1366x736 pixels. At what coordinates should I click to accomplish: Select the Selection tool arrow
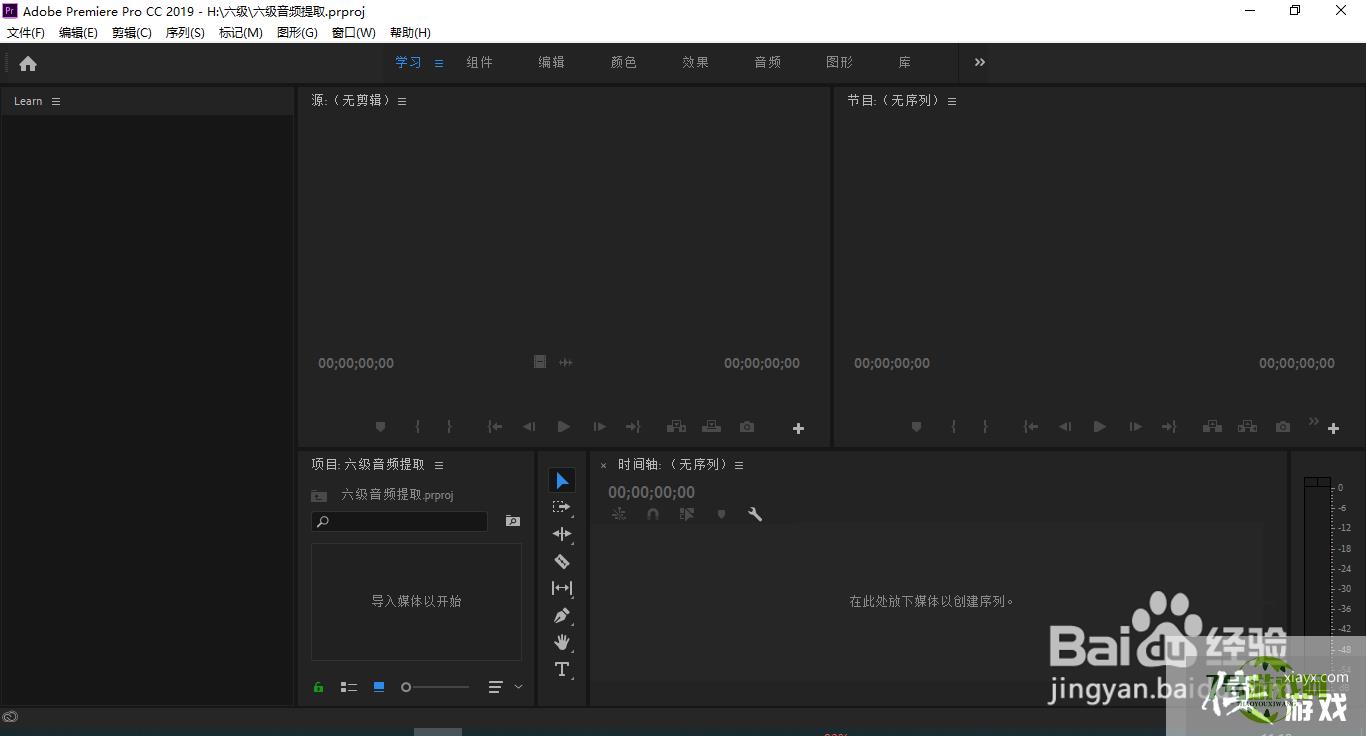click(x=562, y=481)
